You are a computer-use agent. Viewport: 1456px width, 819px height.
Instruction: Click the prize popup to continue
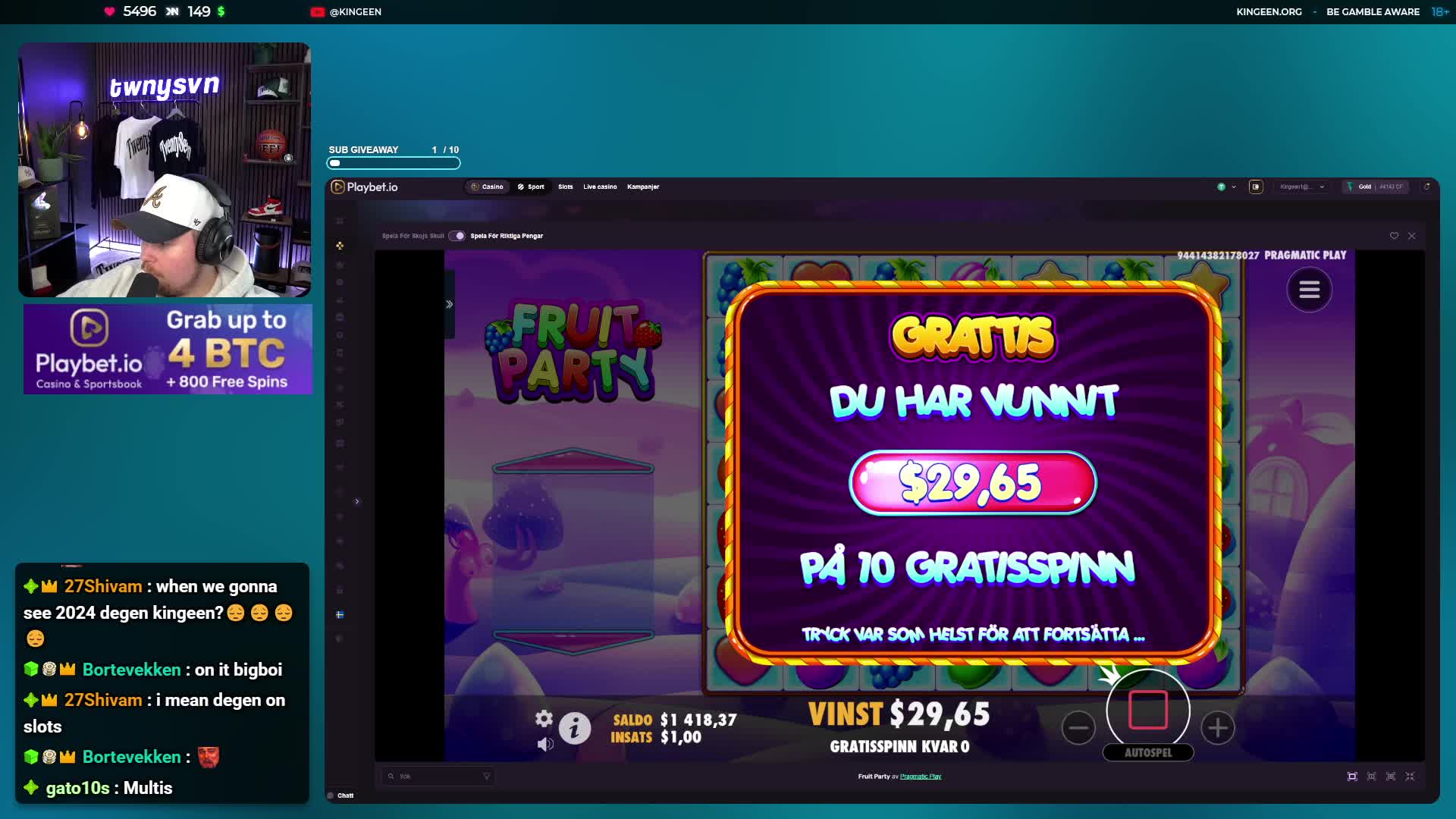(x=974, y=472)
